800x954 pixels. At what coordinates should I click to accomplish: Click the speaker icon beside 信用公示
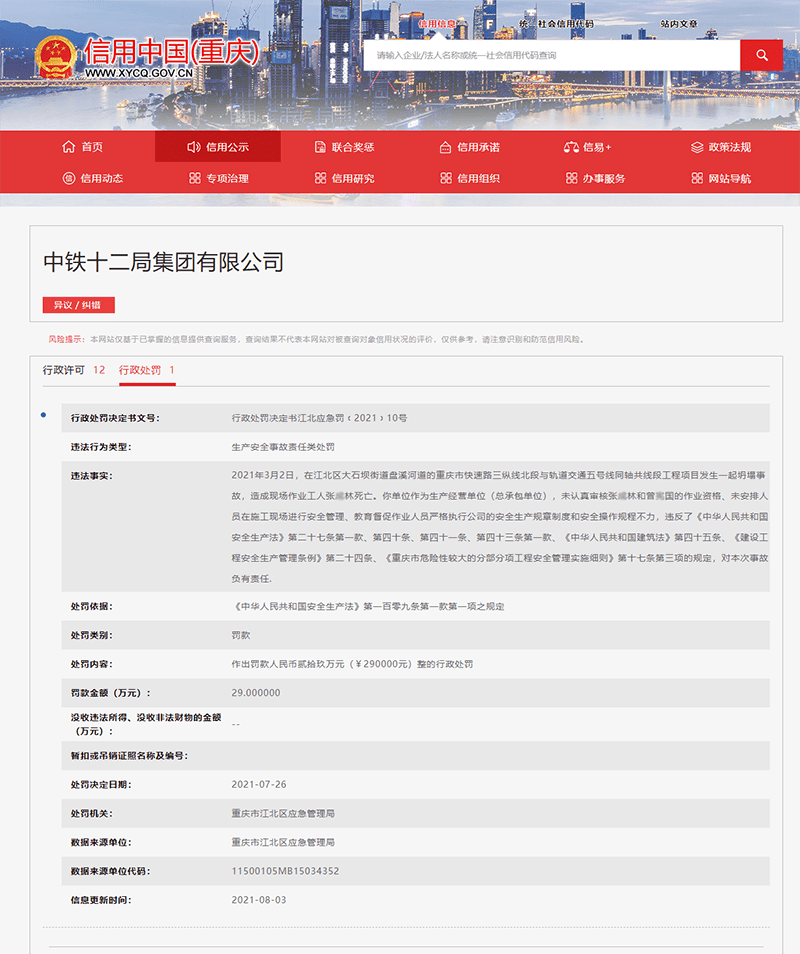point(193,147)
